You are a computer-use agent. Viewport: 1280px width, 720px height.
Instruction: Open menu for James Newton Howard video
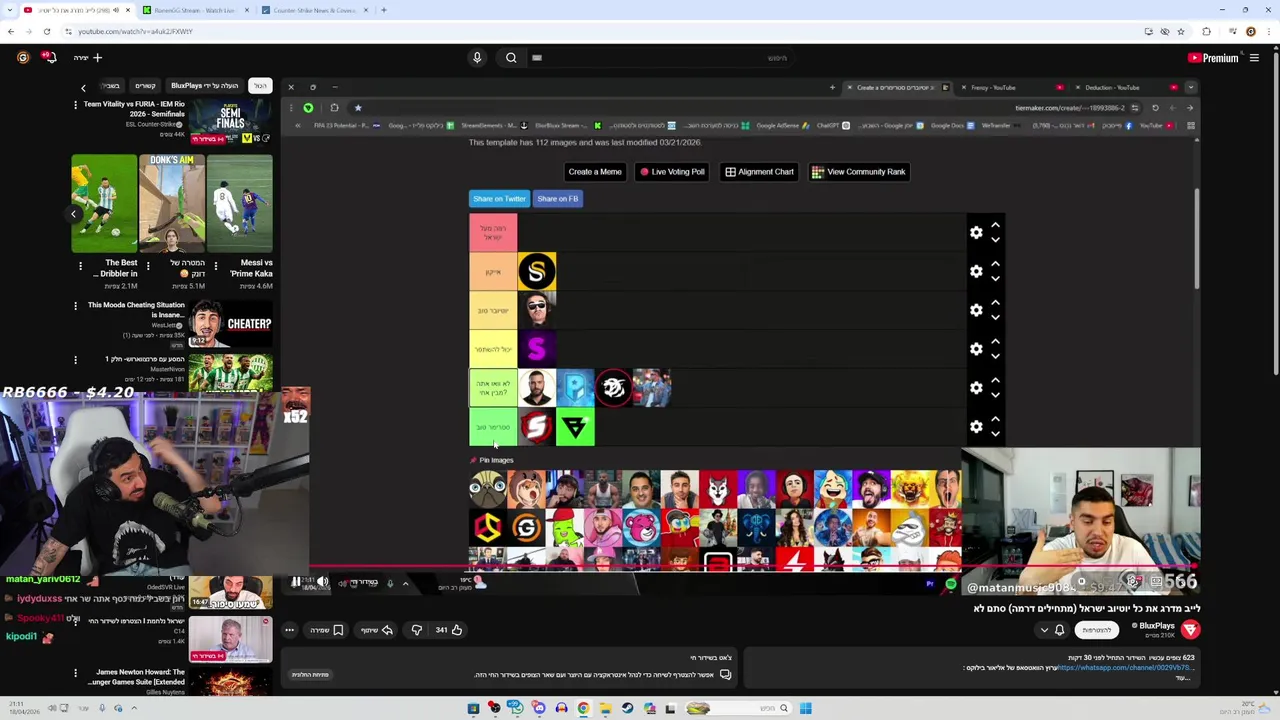(75, 674)
